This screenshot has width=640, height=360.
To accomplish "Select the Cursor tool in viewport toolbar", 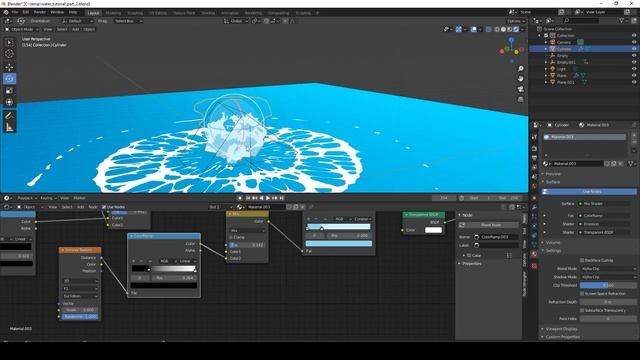I will point(9,53).
